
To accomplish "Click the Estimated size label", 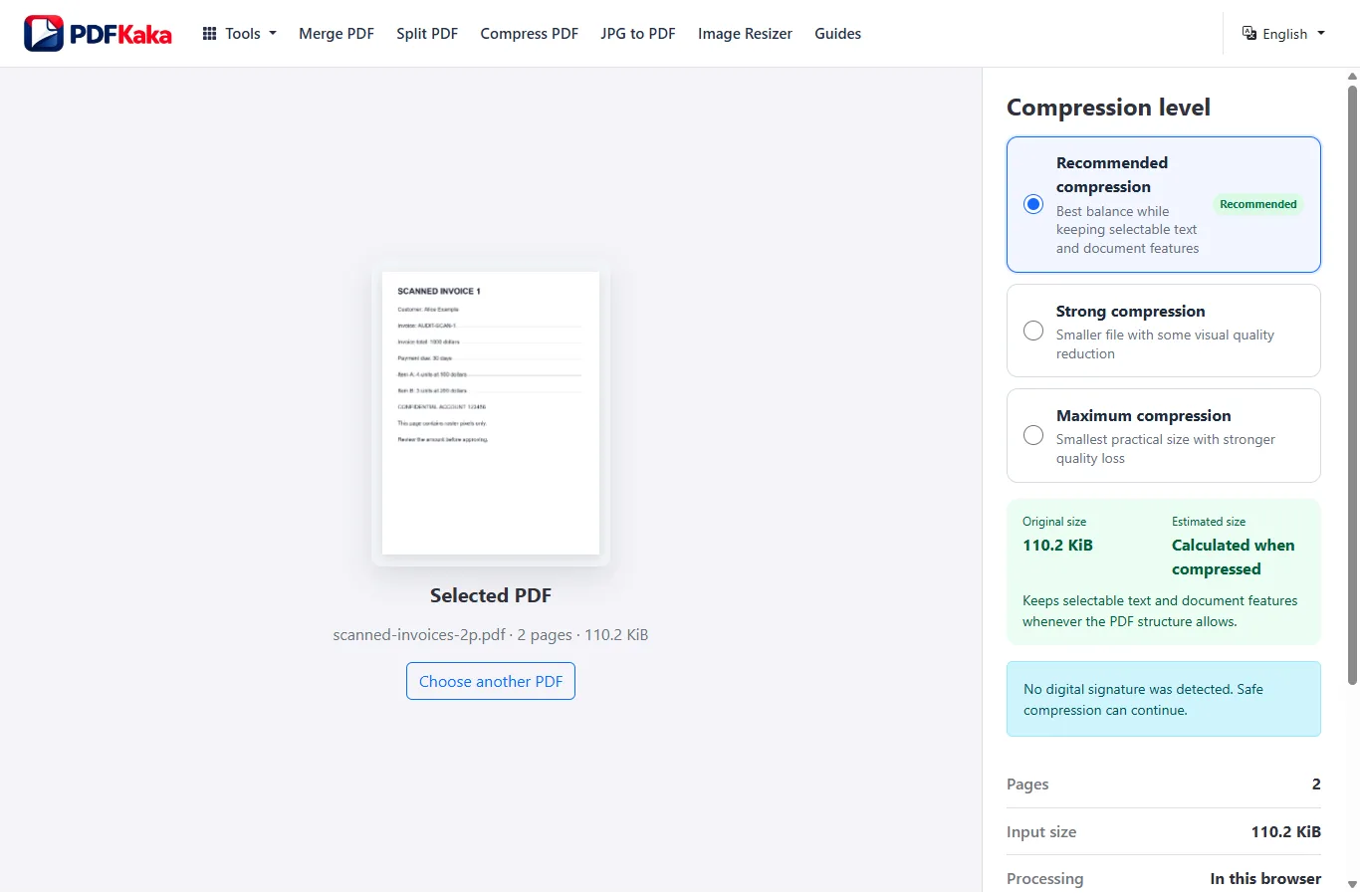I will (1209, 522).
